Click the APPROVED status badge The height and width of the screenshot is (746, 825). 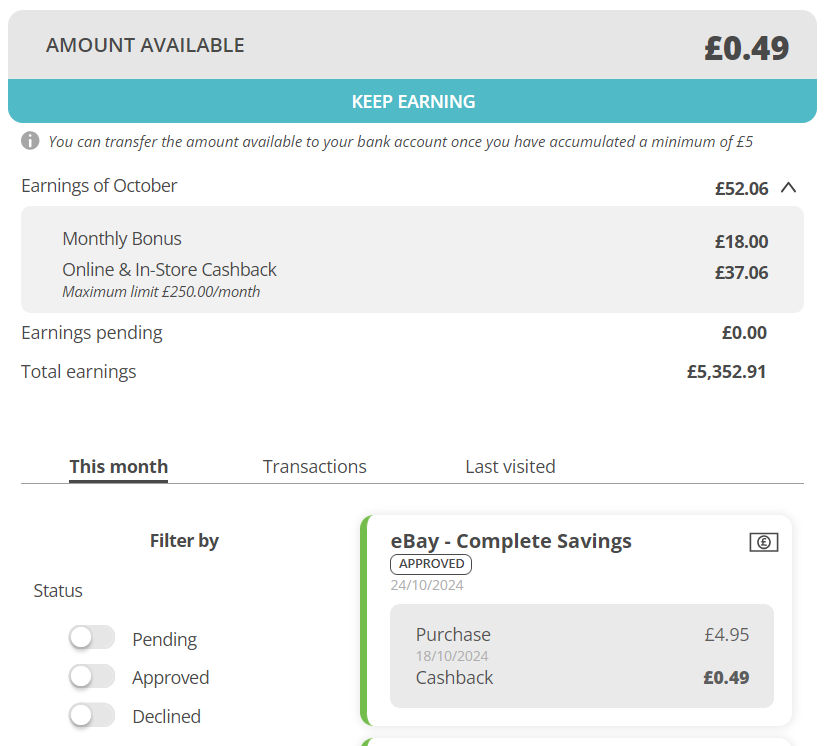pos(431,564)
